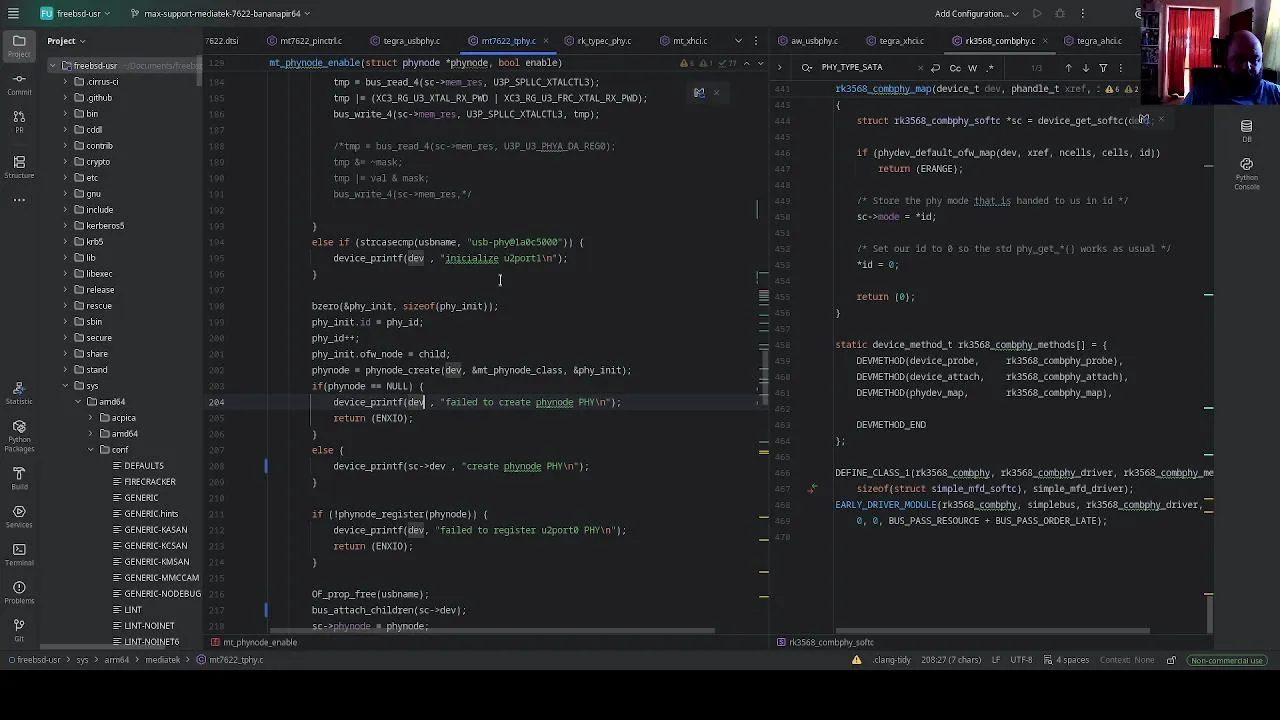Open Python Packages tool window
This screenshot has width=1280, height=720.
(x=19, y=437)
